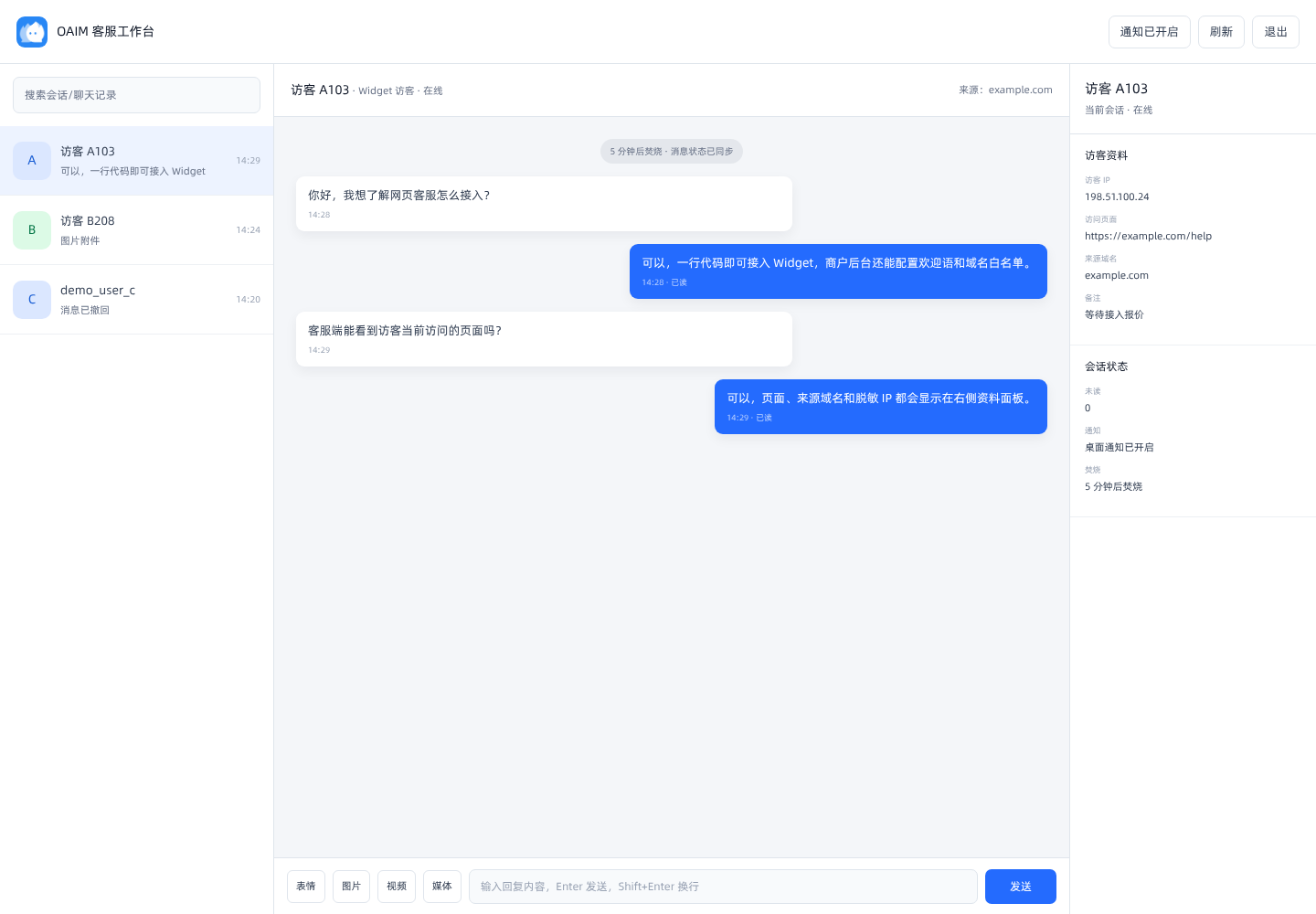Screen dimensions: 1316x914
Task: Click the blue 发送 send button
Action: coord(1021,887)
